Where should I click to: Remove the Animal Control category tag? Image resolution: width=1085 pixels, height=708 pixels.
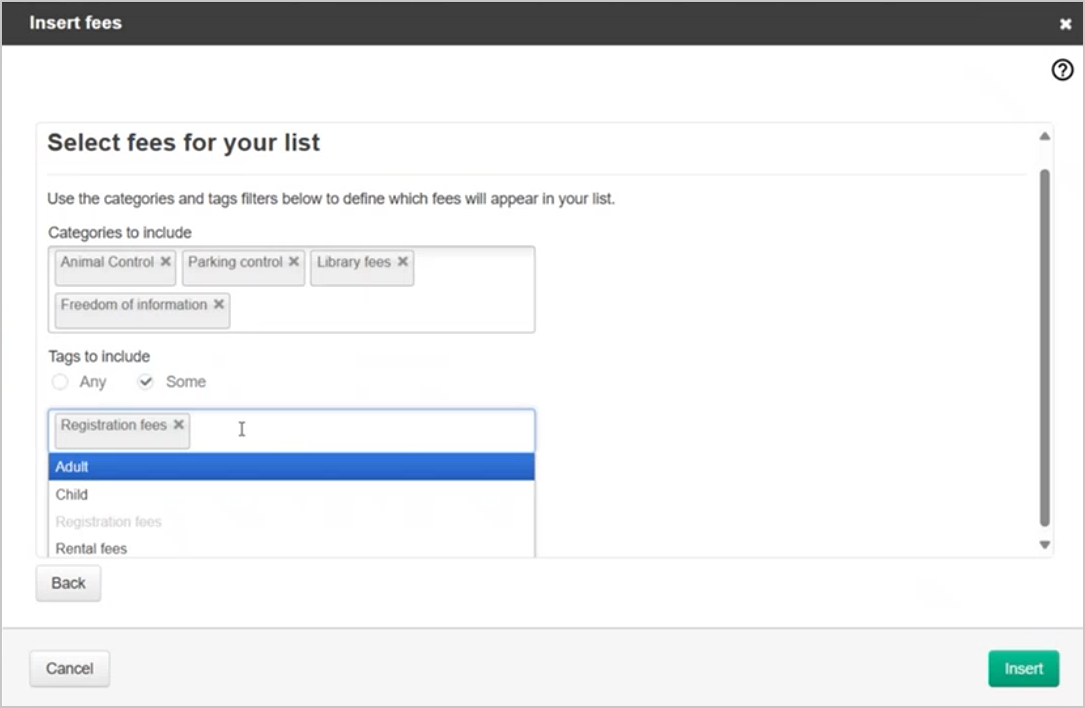(166, 262)
